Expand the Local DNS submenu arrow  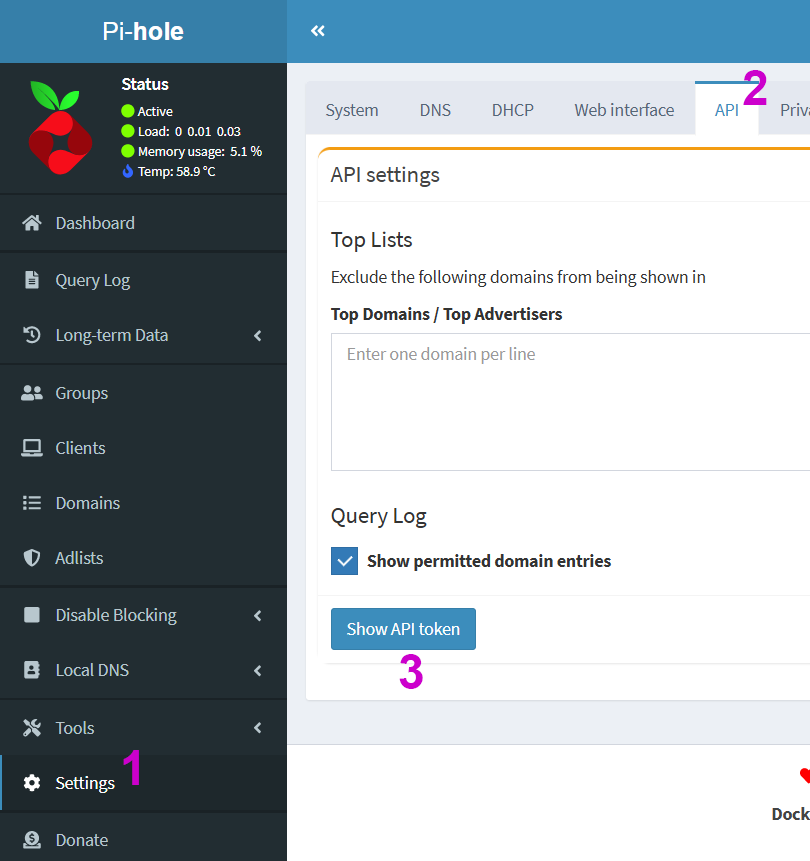point(258,670)
